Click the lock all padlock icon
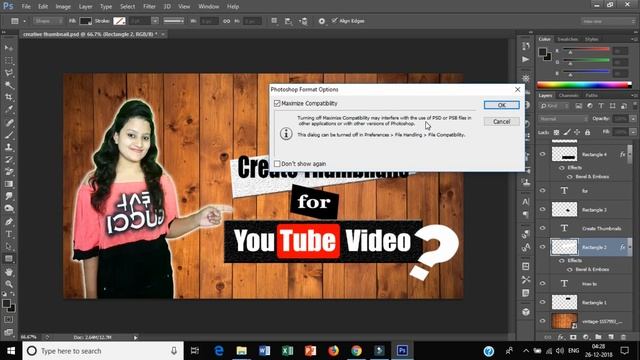The height and width of the screenshot is (360, 640). 587,132
